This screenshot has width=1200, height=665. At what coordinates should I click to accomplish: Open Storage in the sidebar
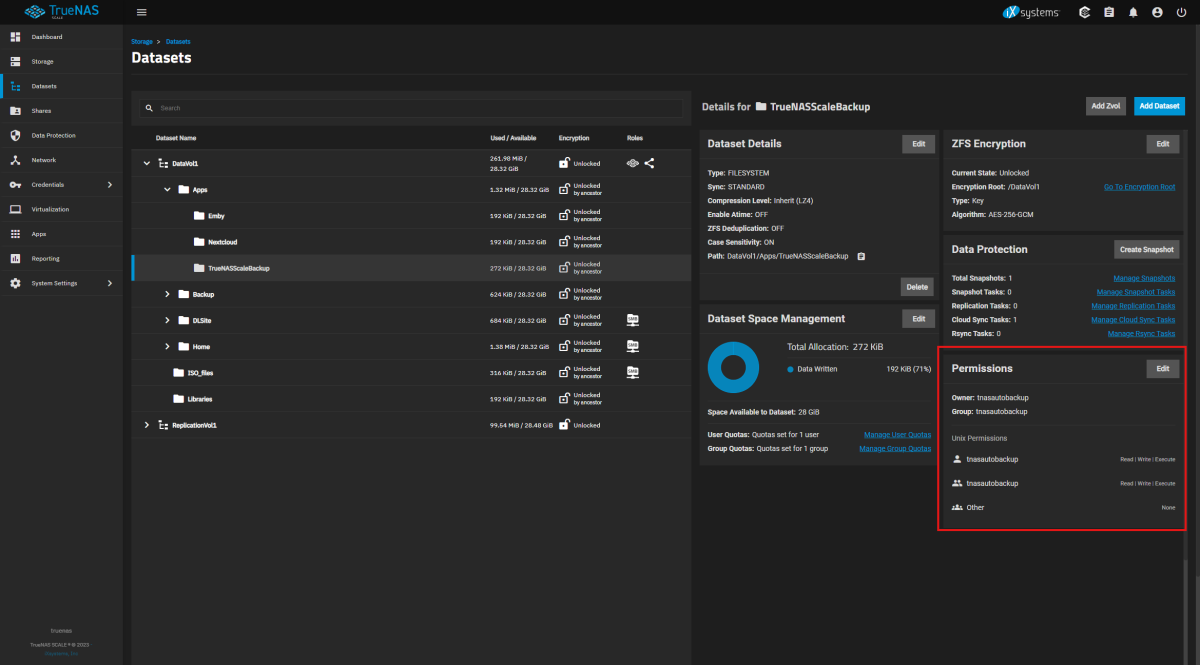[x=61, y=62]
